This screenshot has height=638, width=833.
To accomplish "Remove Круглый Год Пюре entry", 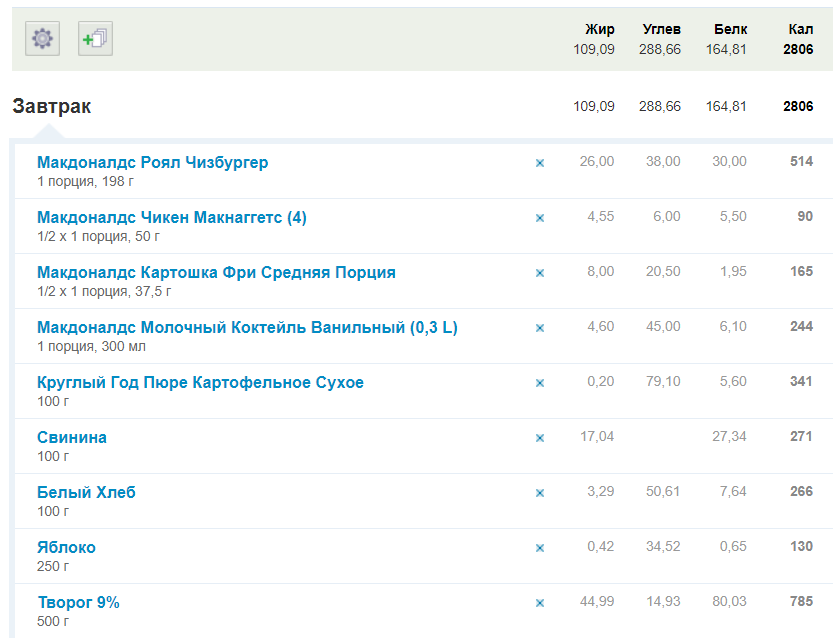I will click(540, 383).
